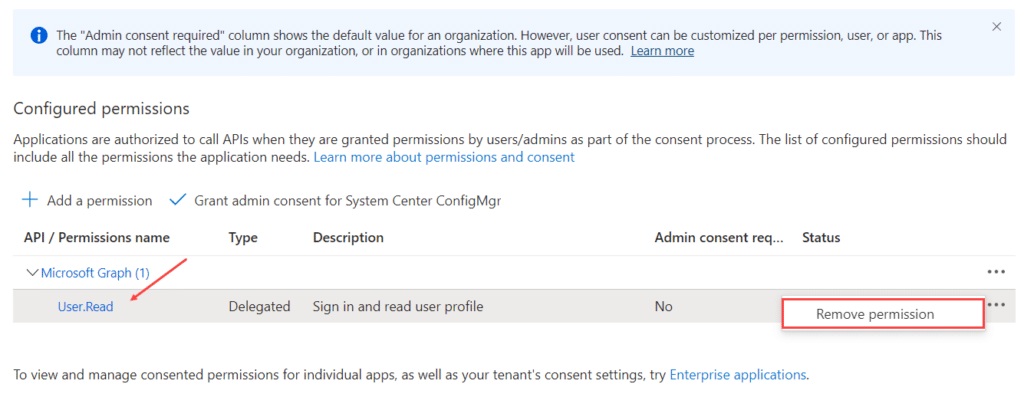
Task: Click the Status column header
Action: 821,238
